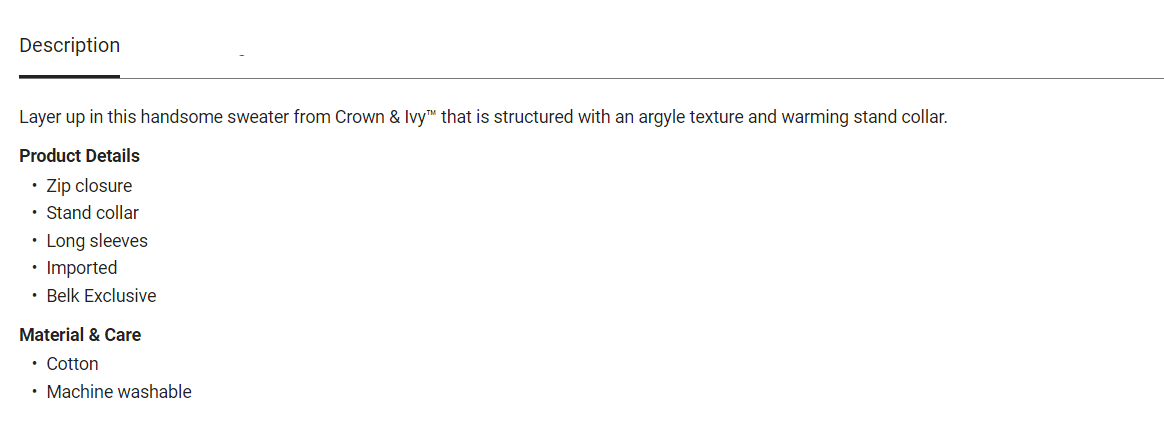Click the word warming in the description
The height and width of the screenshot is (437, 1164).
[x=814, y=117]
